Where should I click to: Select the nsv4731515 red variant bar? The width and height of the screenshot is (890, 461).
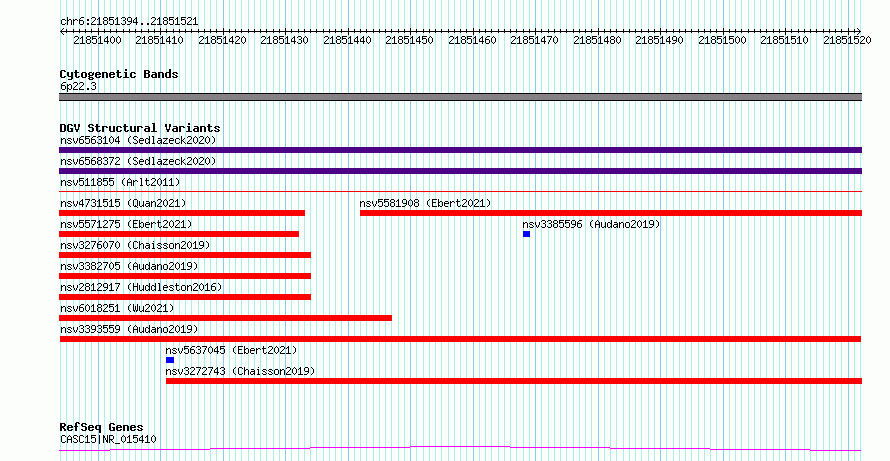182,213
